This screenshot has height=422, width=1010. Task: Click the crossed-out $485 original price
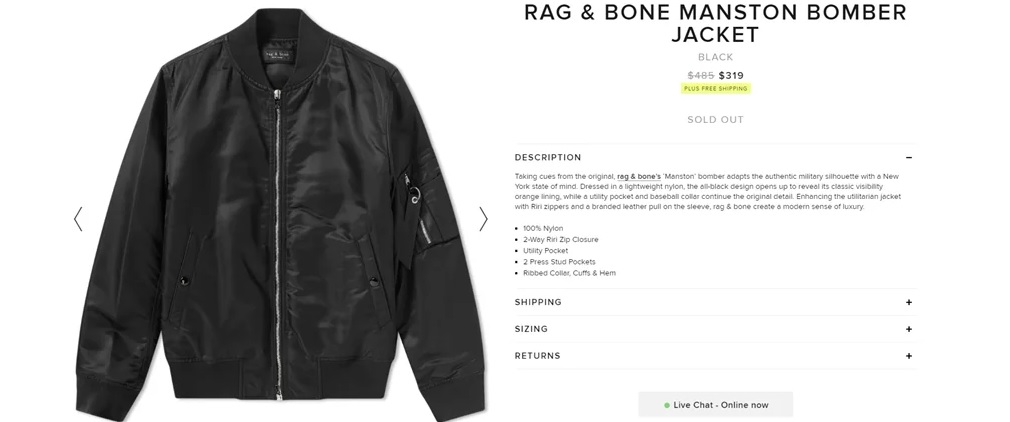click(701, 75)
